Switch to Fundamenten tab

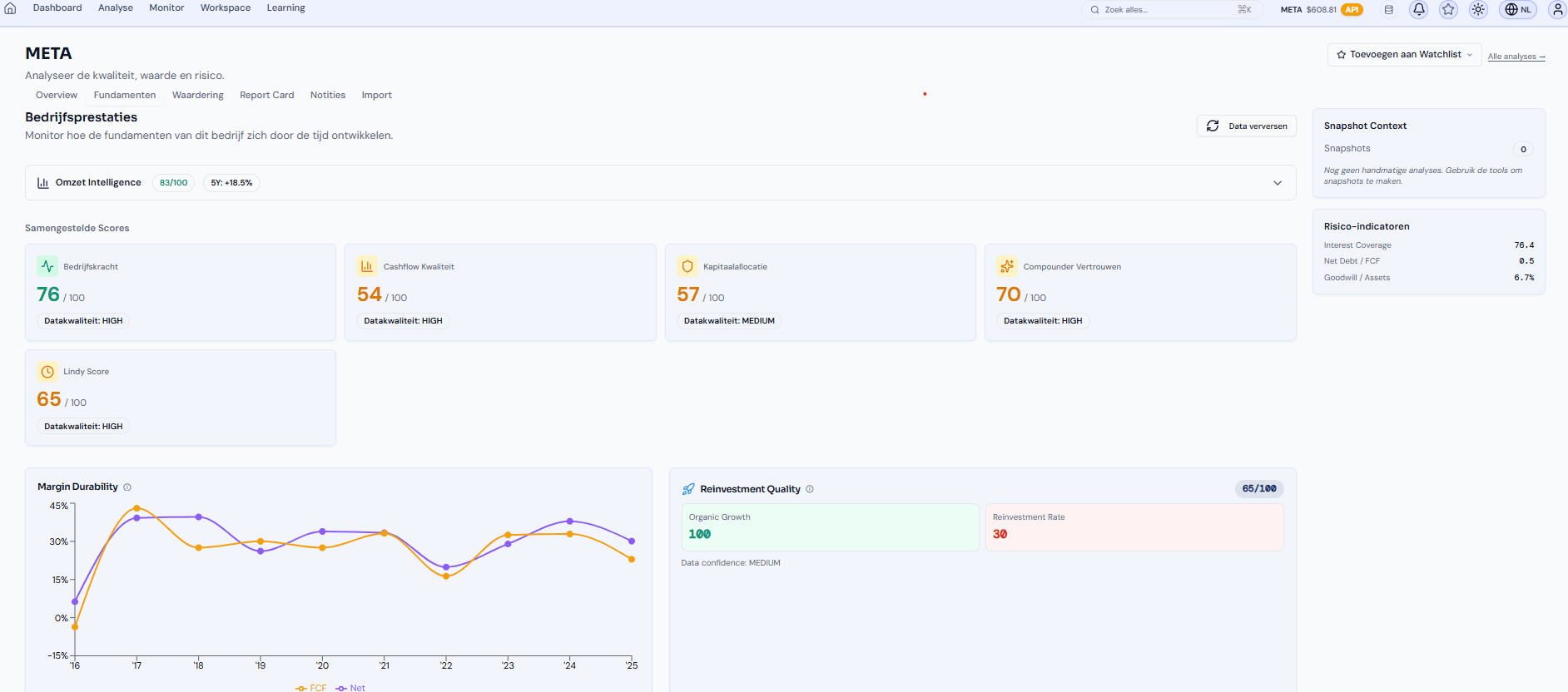click(125, 95)
